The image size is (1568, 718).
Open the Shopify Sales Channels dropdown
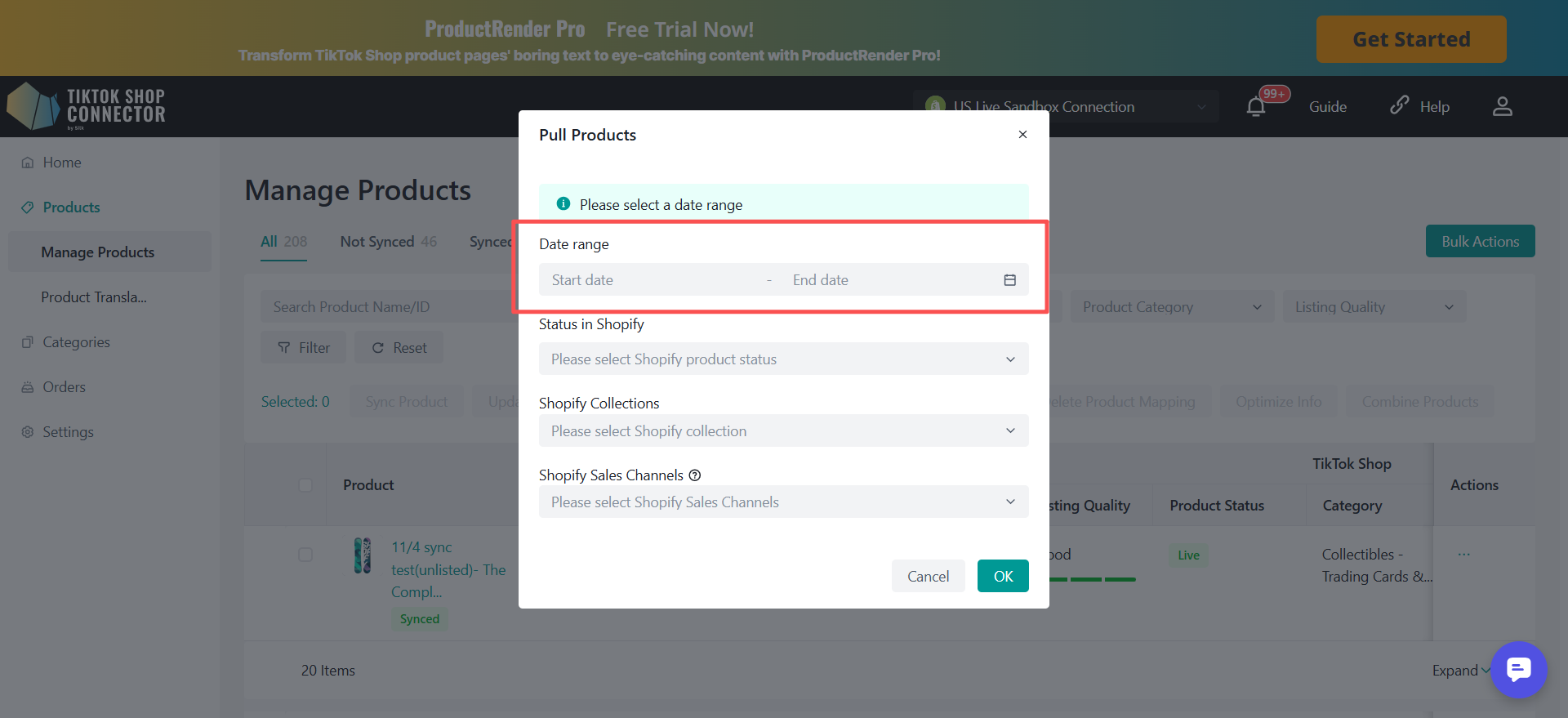[782, 502]
